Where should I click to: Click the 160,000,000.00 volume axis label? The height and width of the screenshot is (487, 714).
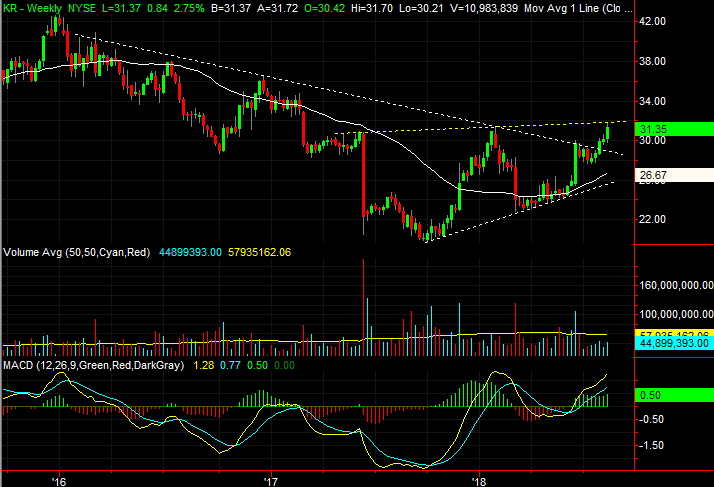click(x=676, y=285)
